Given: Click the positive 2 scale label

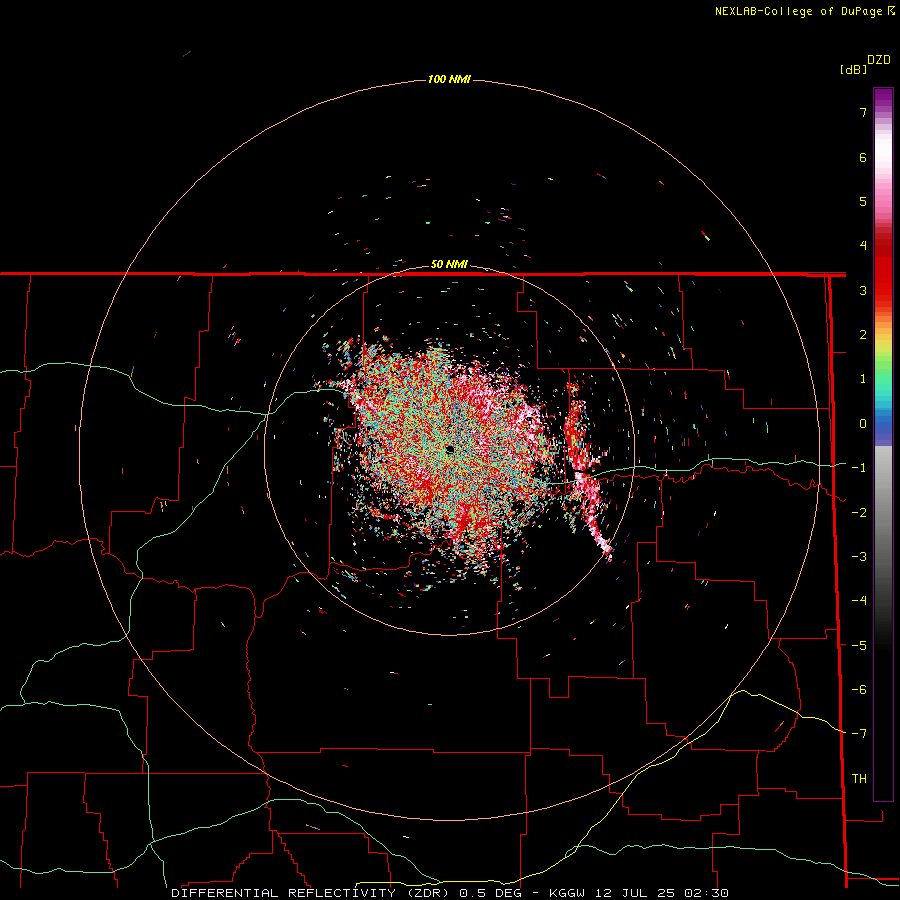Looking at the screenshot, I should [x=863, y=335].
